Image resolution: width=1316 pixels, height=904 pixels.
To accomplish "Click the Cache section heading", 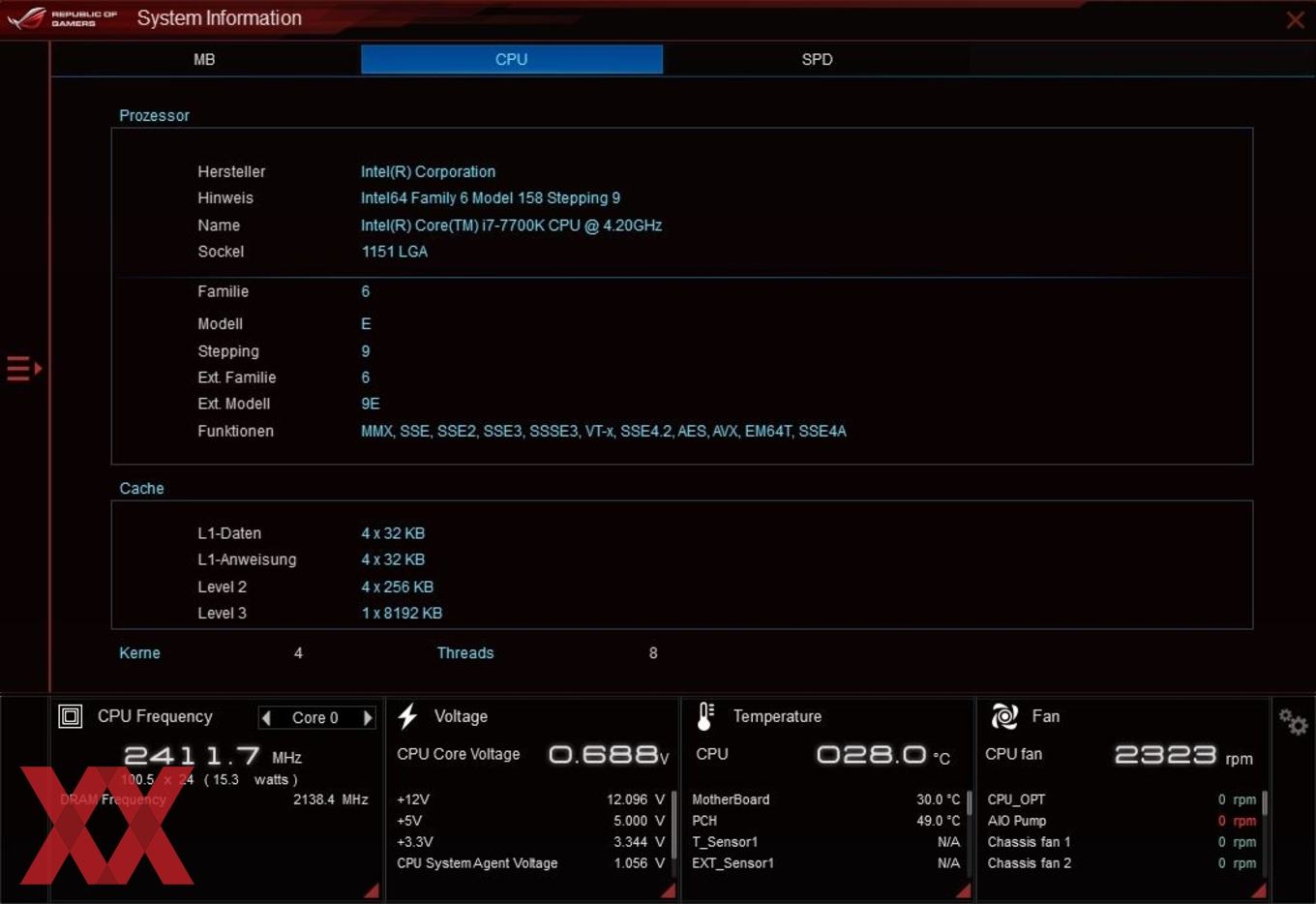I will tap(141, 489).
